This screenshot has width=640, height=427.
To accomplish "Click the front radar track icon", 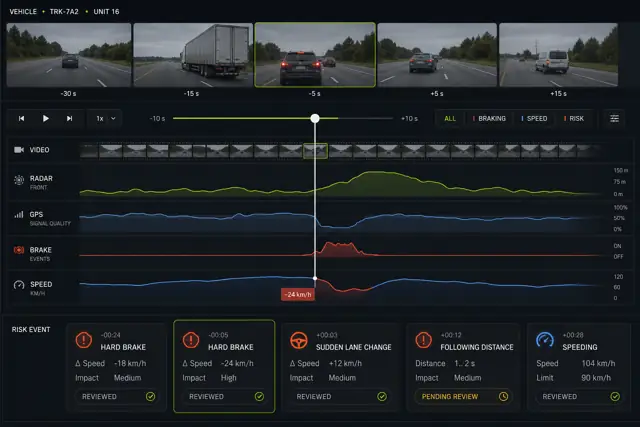I will tap(19, 180).
